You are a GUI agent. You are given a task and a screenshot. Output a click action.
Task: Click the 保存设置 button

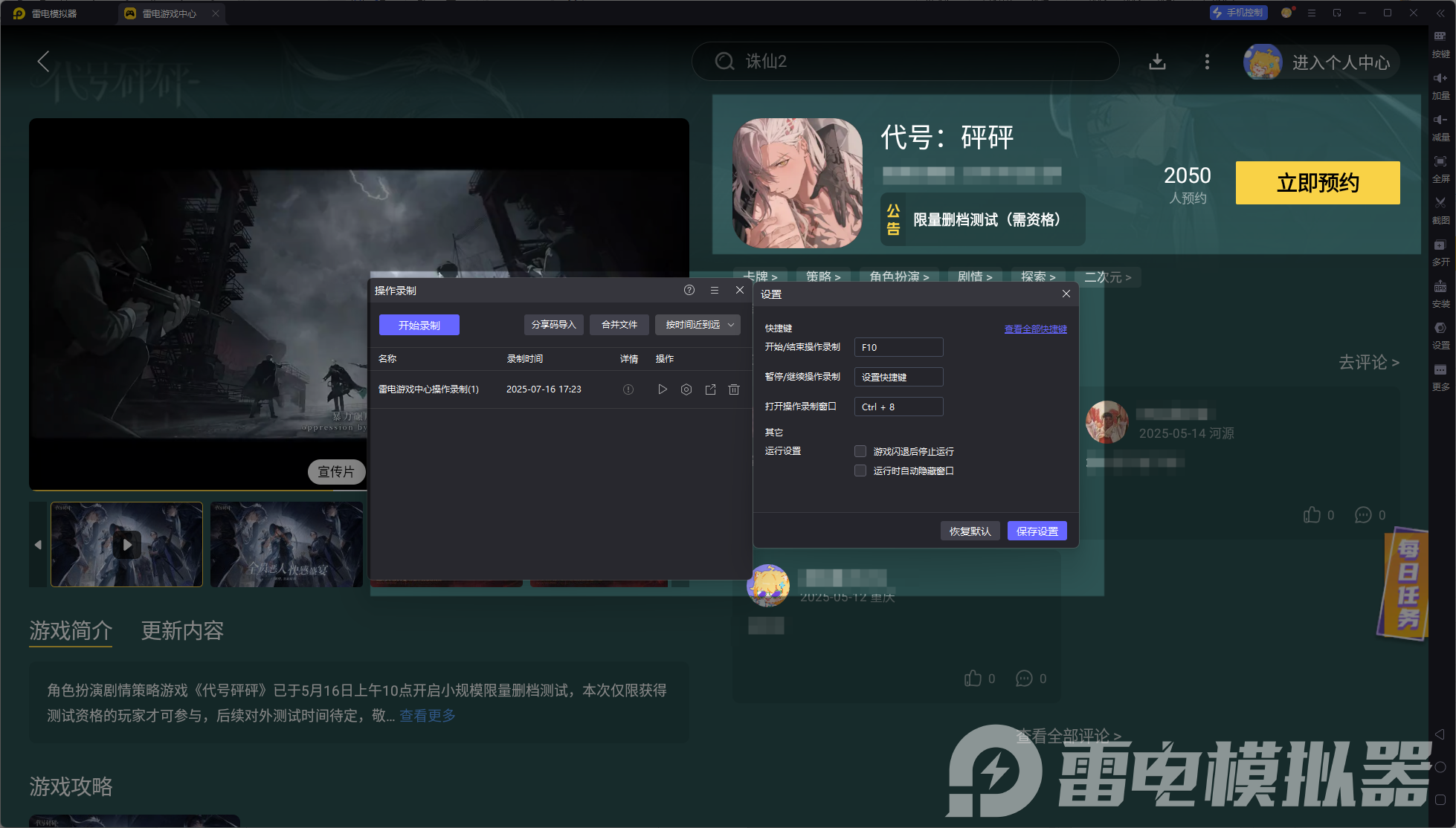click(x=1037, y=531)
